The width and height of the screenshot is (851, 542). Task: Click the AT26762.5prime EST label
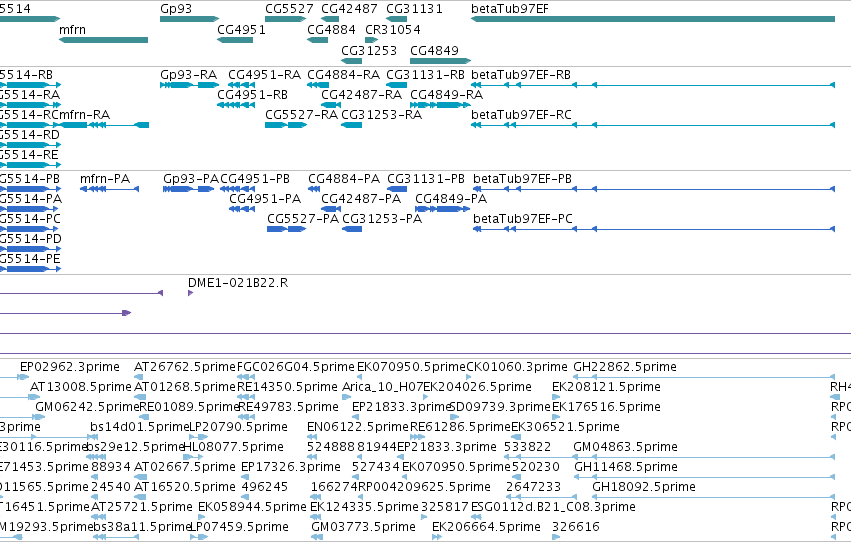point(185,367)
